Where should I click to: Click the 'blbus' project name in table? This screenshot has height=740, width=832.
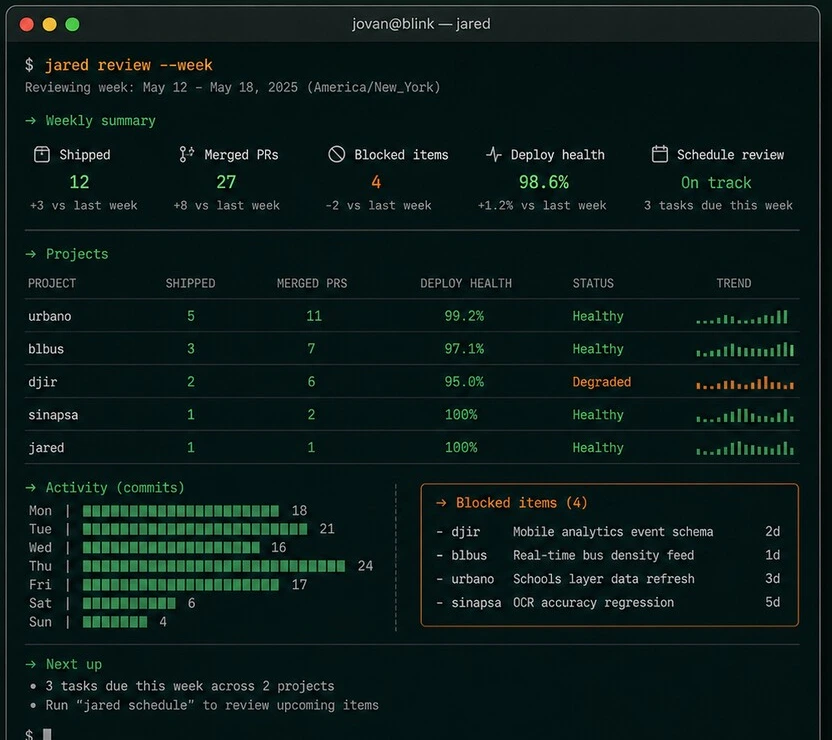click(46, 350)
